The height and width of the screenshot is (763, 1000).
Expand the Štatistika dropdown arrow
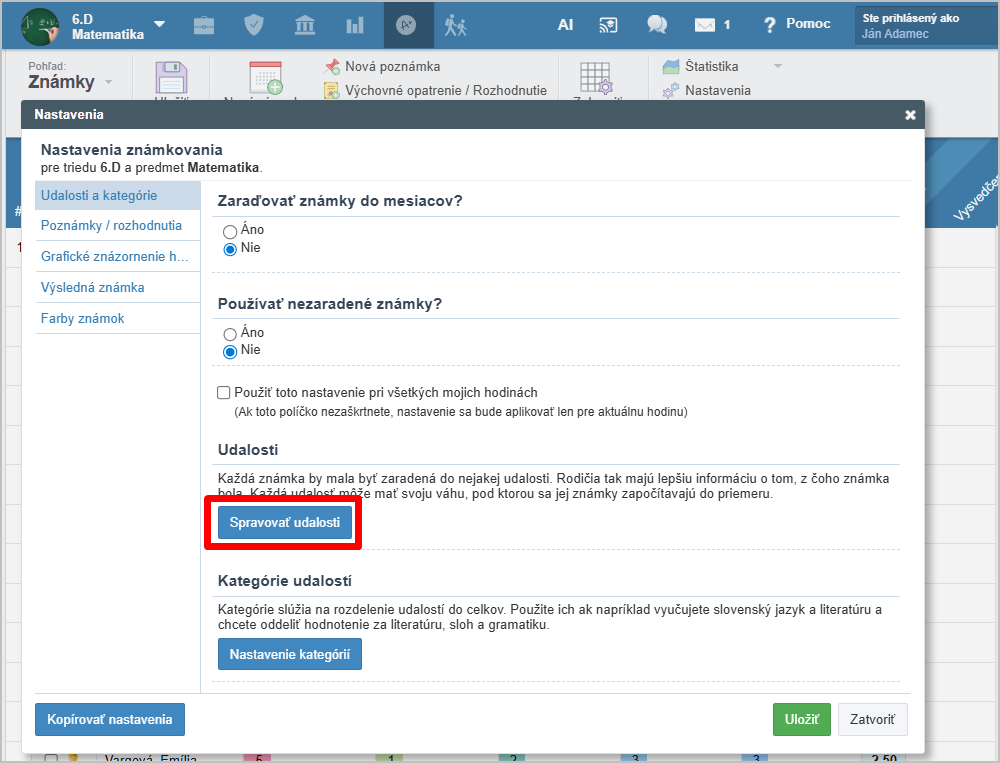[x=777, y=67]
